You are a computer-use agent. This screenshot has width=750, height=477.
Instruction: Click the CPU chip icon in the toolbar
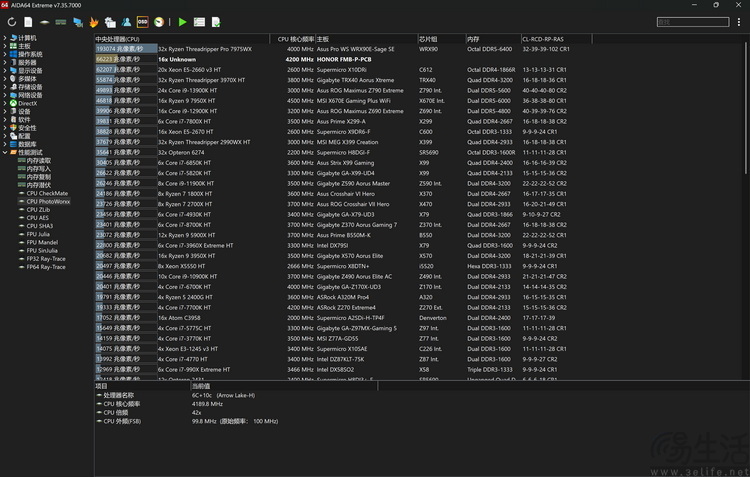[44, 22]
